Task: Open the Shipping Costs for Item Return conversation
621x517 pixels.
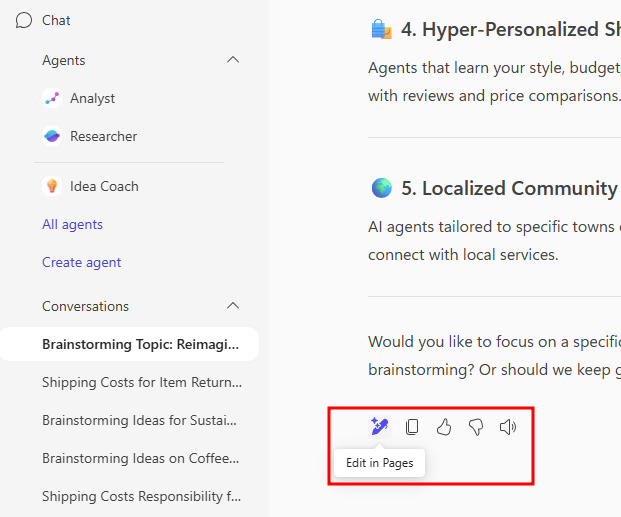Action: coord(141,382)
